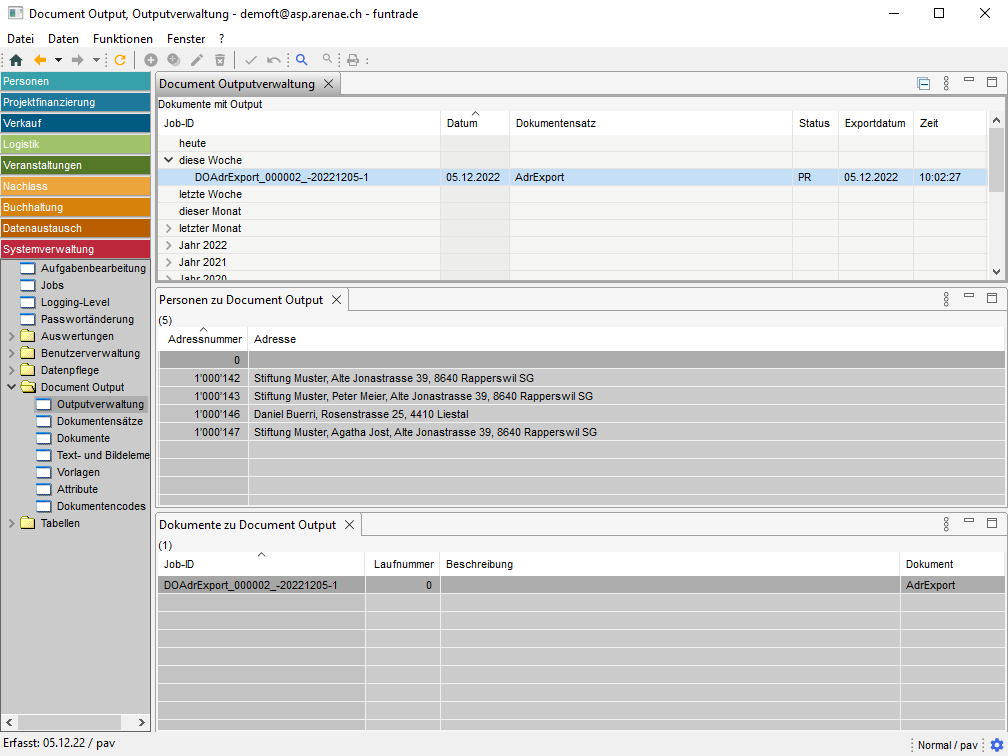Image resolution: width=1008 pixels, height=756 pixels.
Task: Maximize the Dokumente zu Document Output panel
Action: [992, 523]
